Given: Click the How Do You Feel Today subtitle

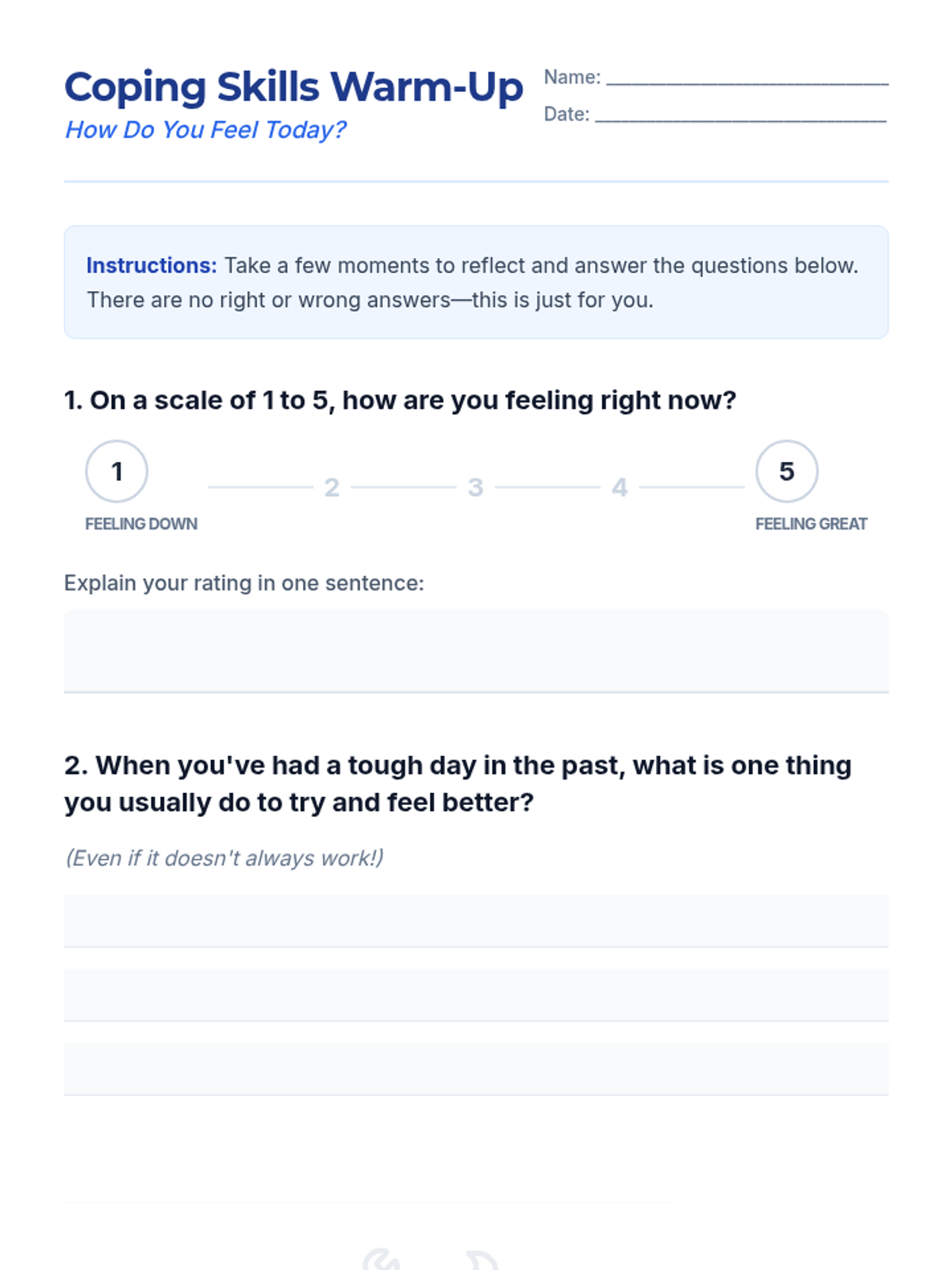Looking at the screenshot, I should (x=205, y=129).
